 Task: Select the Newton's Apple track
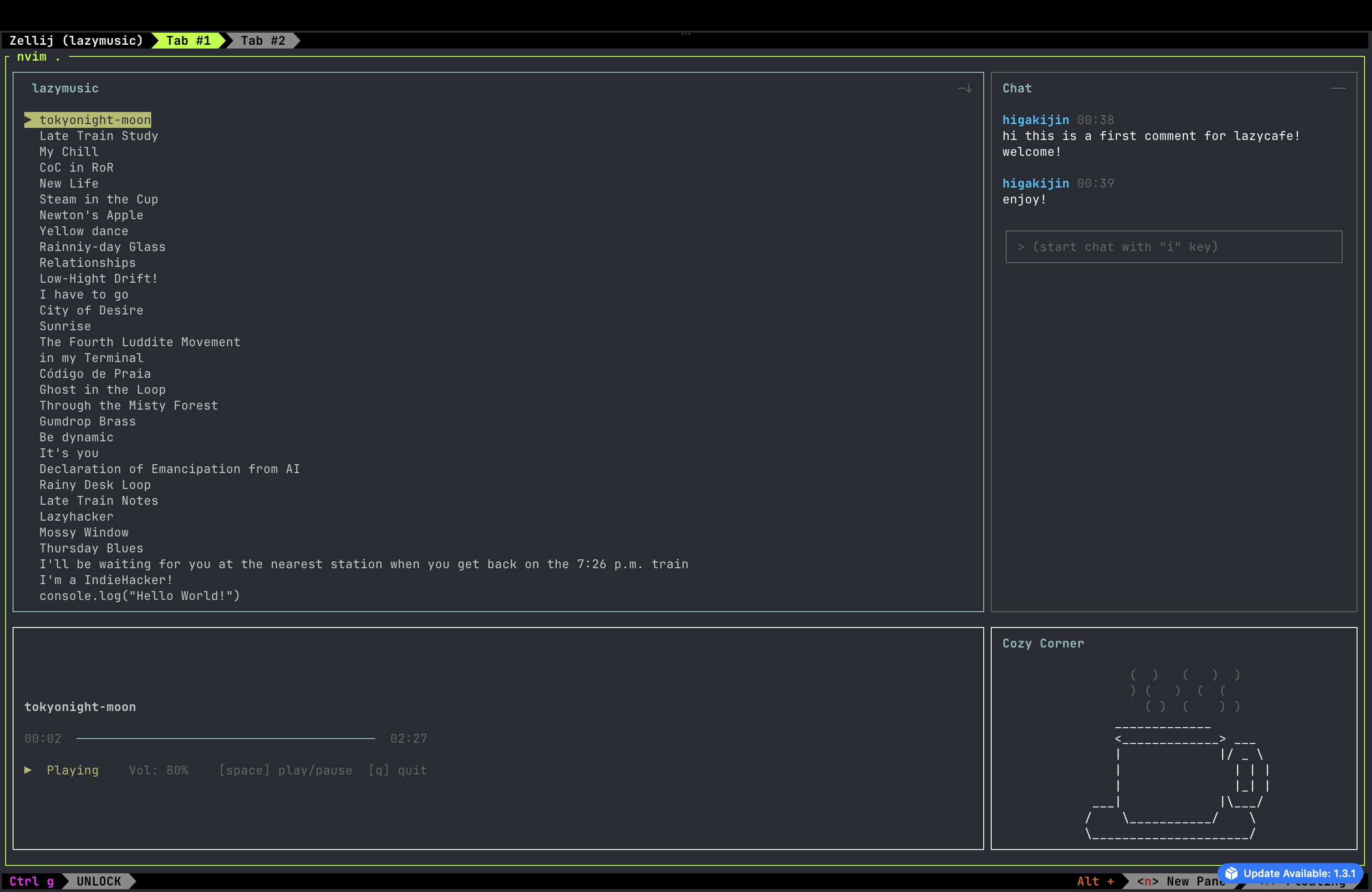pyautogui.click(x=91, y=215)
